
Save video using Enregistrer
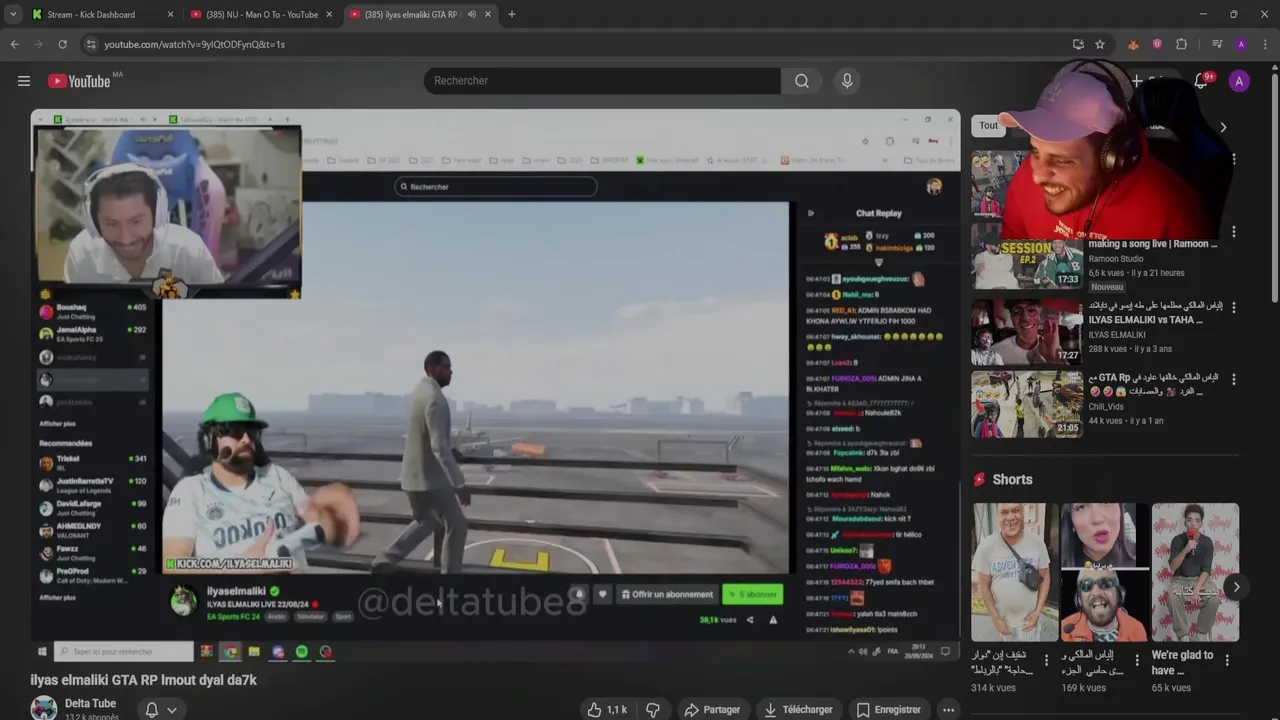888,709
